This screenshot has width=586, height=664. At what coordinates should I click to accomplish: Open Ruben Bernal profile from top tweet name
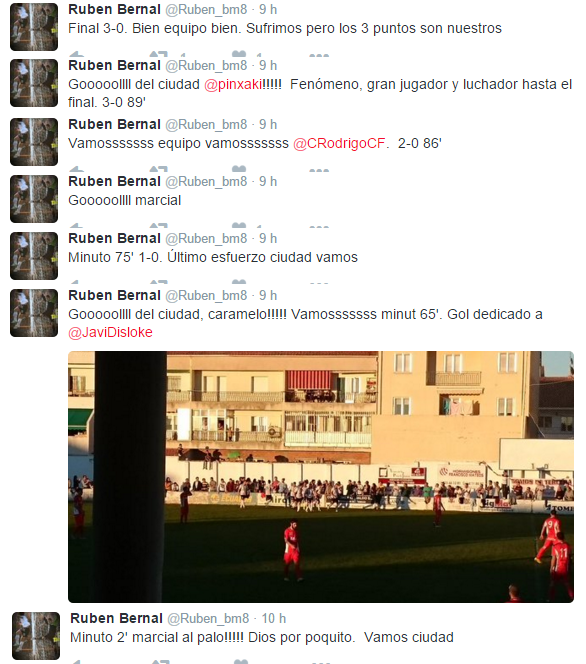pos(114,9)
